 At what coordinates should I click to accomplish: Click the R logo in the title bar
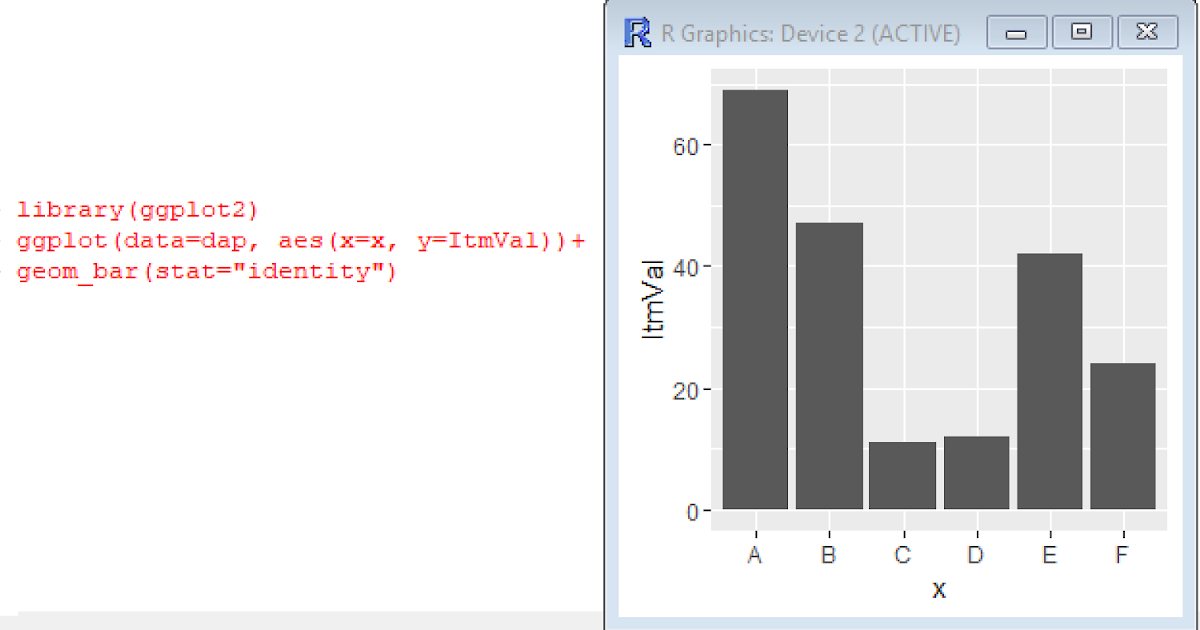tap(638, 31)
